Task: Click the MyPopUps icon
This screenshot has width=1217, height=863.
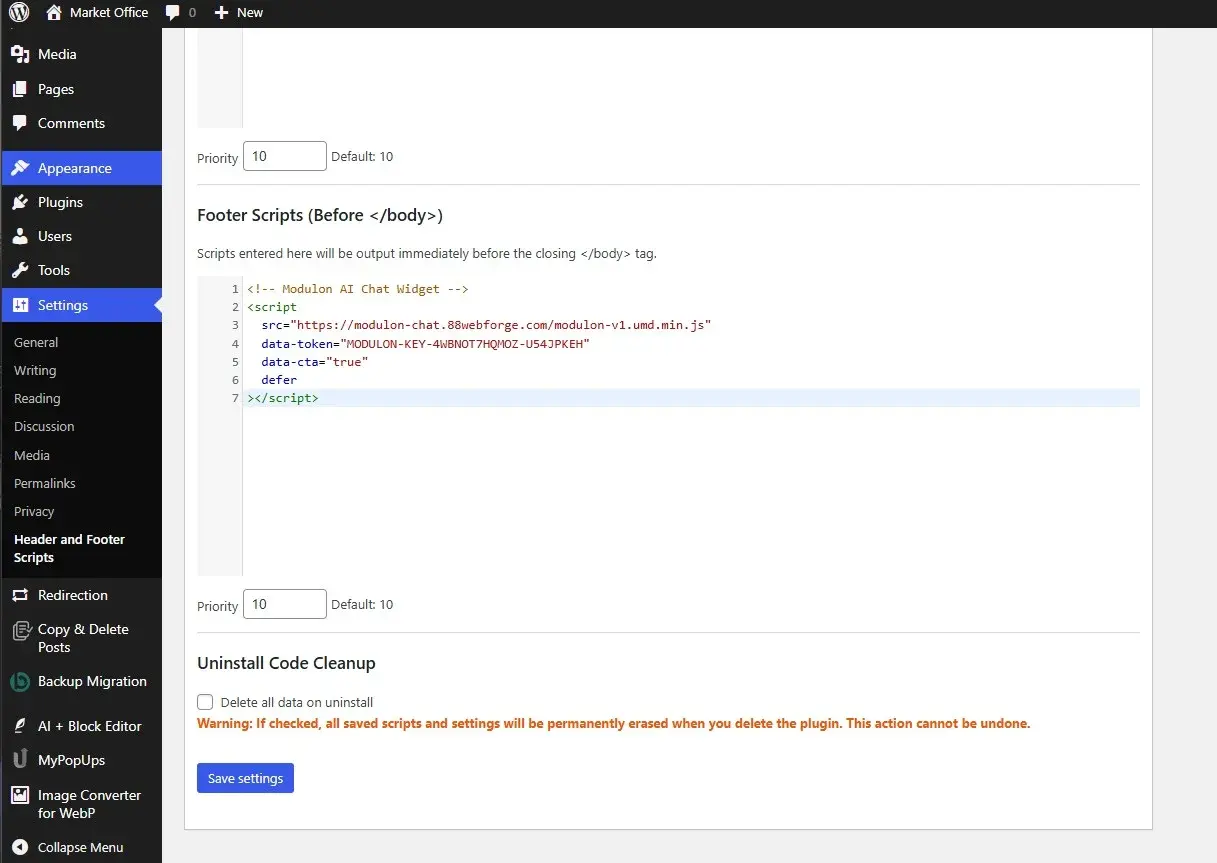Action: tap(20, 760)
